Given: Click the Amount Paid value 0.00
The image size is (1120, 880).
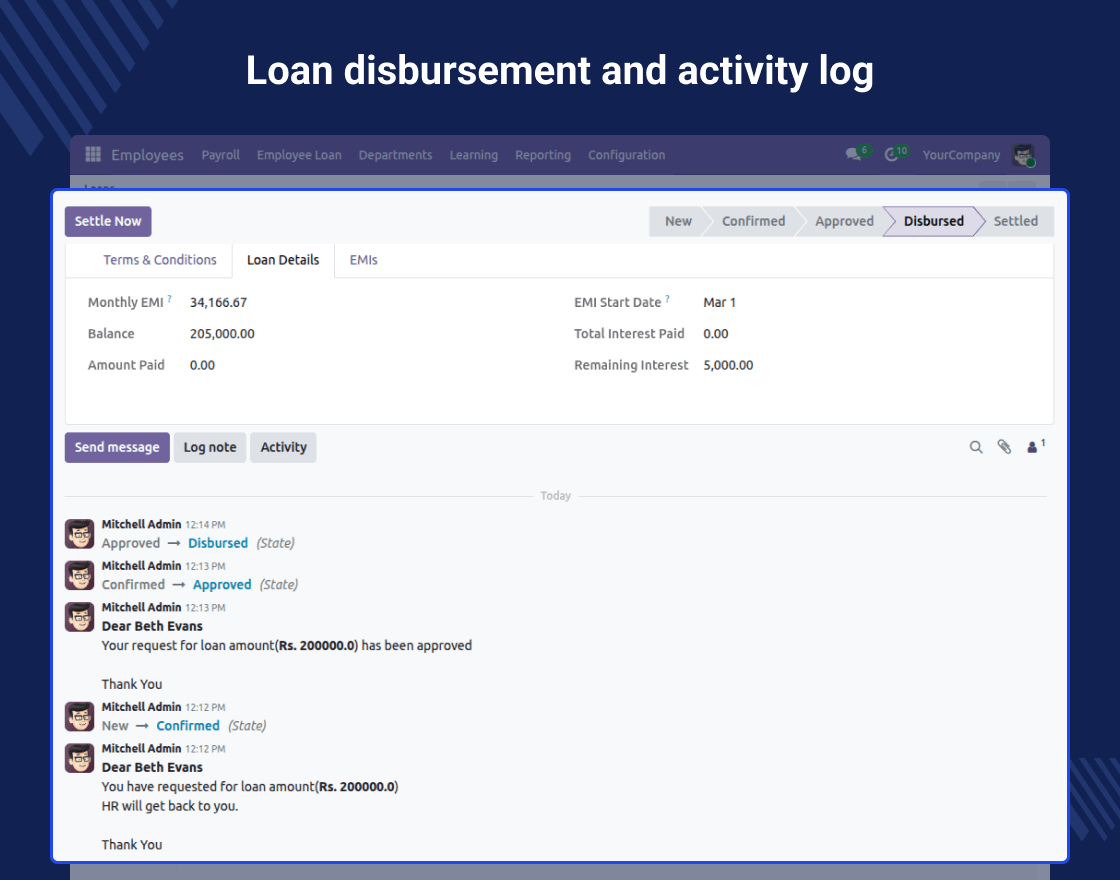Looking at the screenshot, I should pos(202,366).
